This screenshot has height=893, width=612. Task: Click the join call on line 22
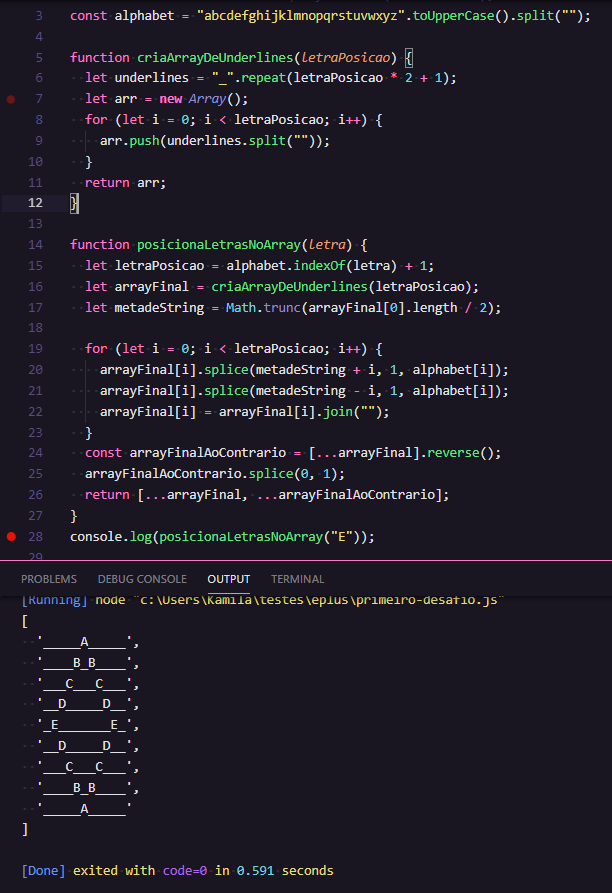coord(356,412)
